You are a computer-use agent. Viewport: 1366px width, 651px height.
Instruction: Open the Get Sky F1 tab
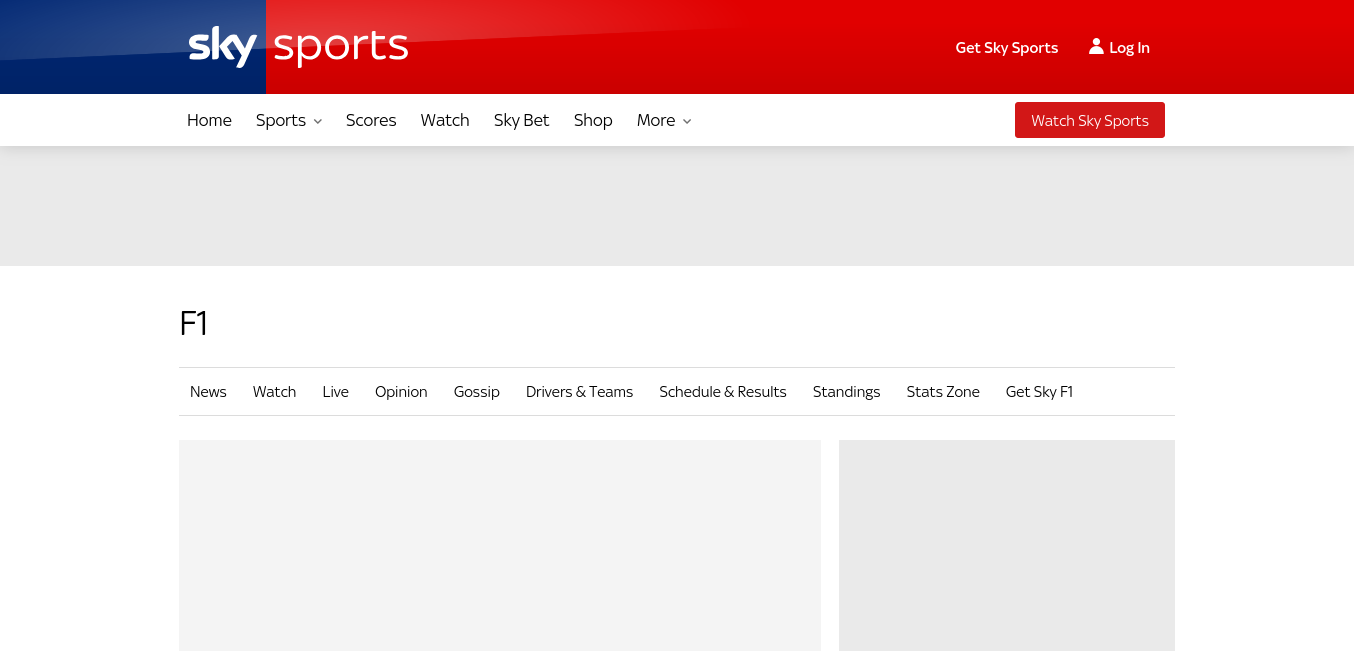[1039, 392]
